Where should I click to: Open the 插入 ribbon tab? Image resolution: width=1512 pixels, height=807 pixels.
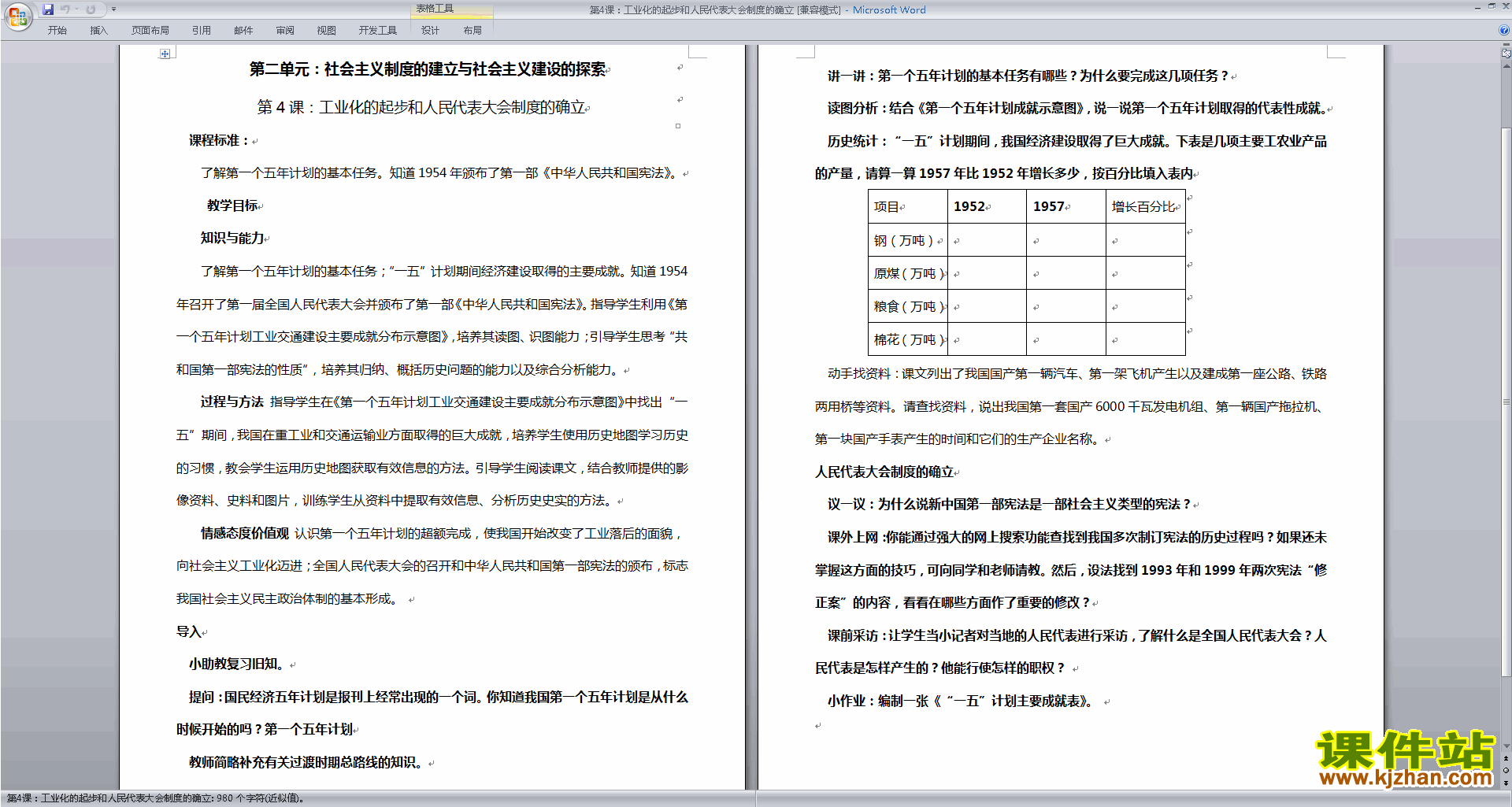coord(98,30)
